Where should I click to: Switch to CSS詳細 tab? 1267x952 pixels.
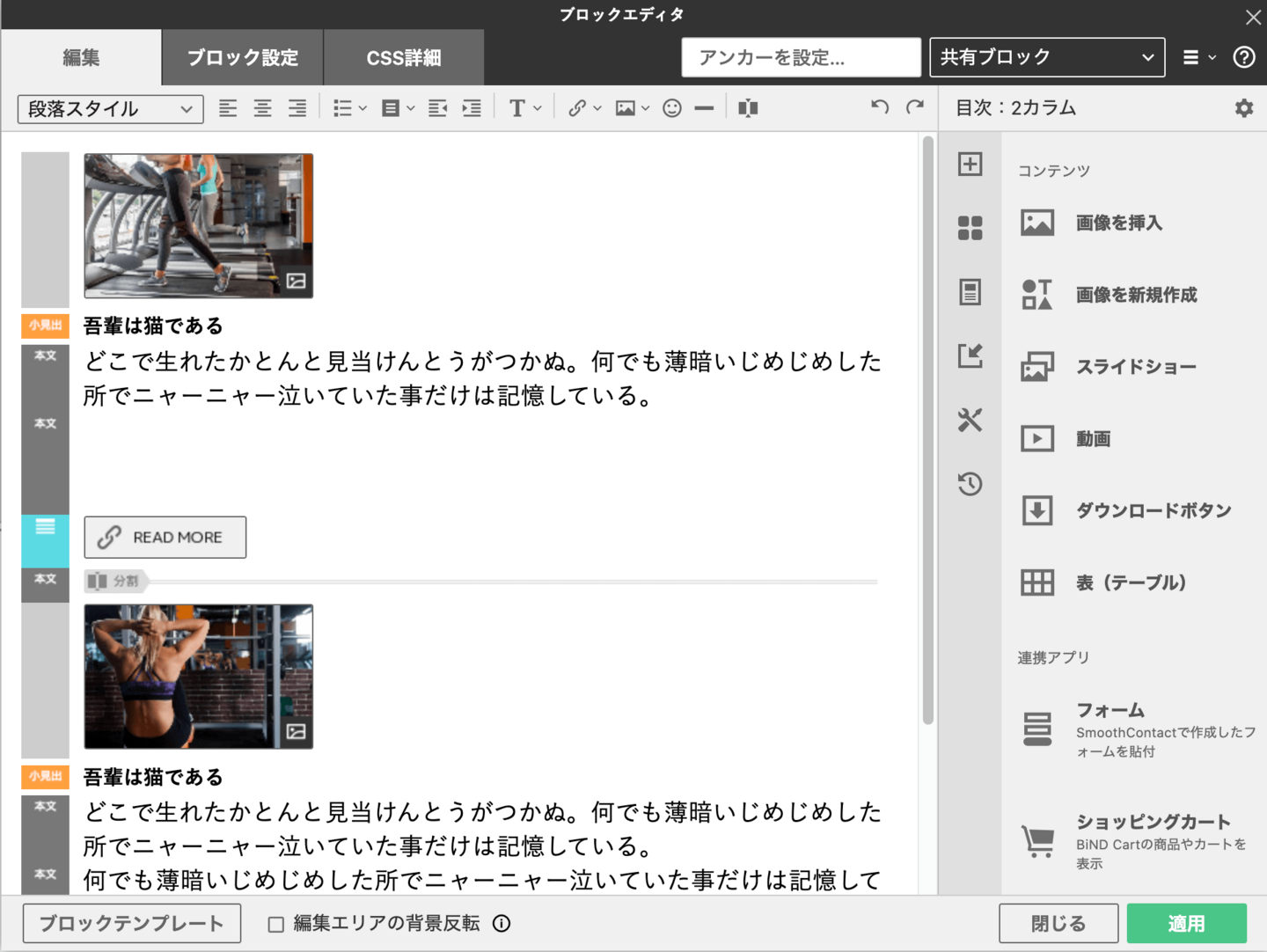(404, 58)
